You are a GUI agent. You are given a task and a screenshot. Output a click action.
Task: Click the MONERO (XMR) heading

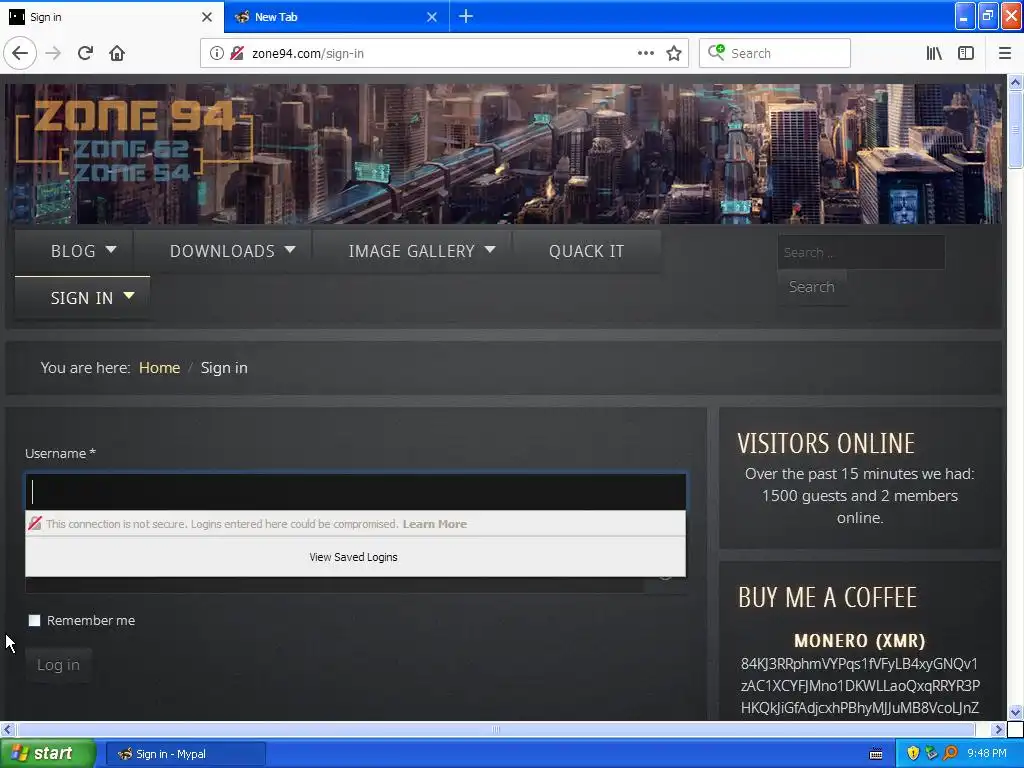pyautogui.click(x=859, y=641)
